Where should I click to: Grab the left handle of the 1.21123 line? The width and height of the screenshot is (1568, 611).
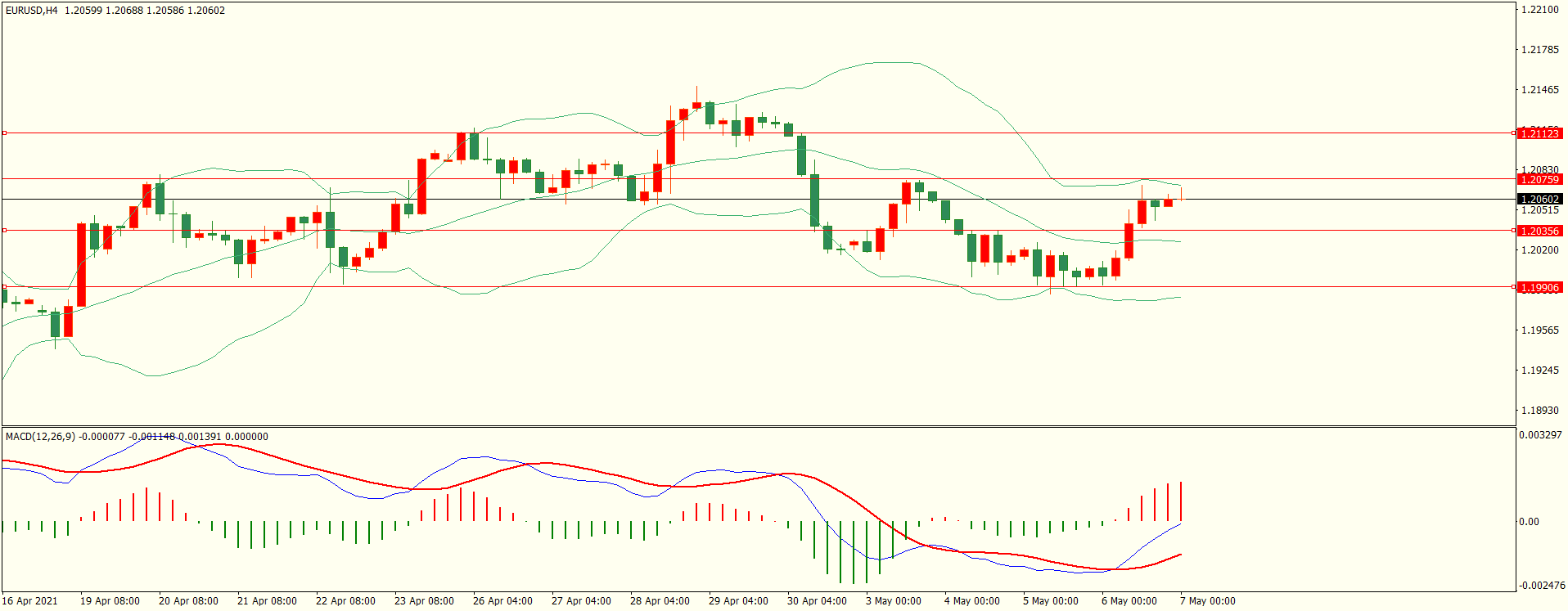tap(4, 133)
